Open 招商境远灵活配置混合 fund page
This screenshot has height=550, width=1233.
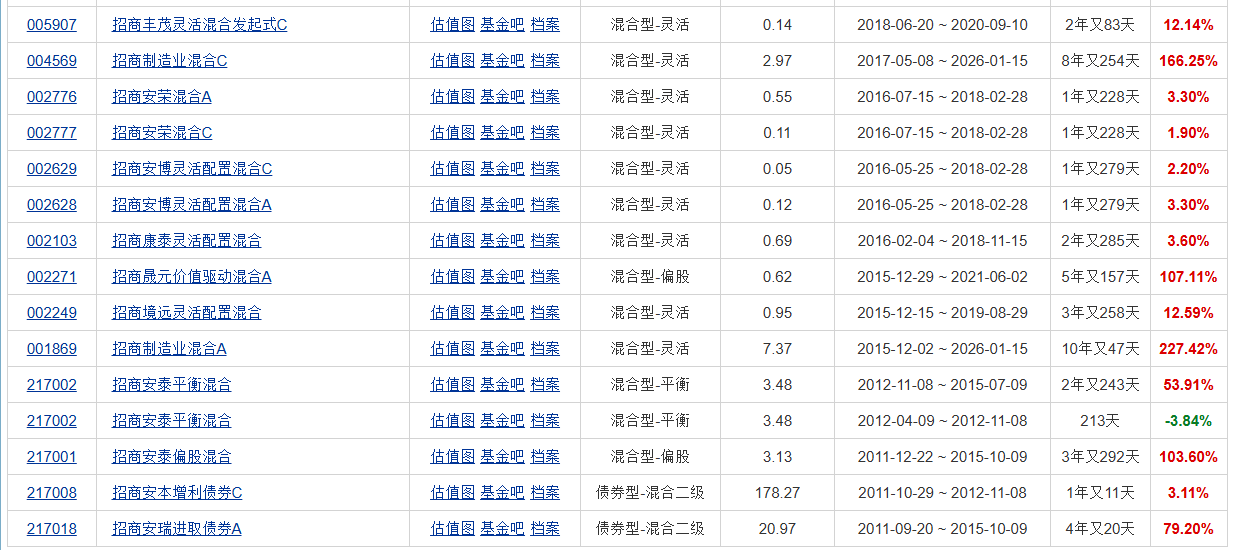tap(187, 313)
